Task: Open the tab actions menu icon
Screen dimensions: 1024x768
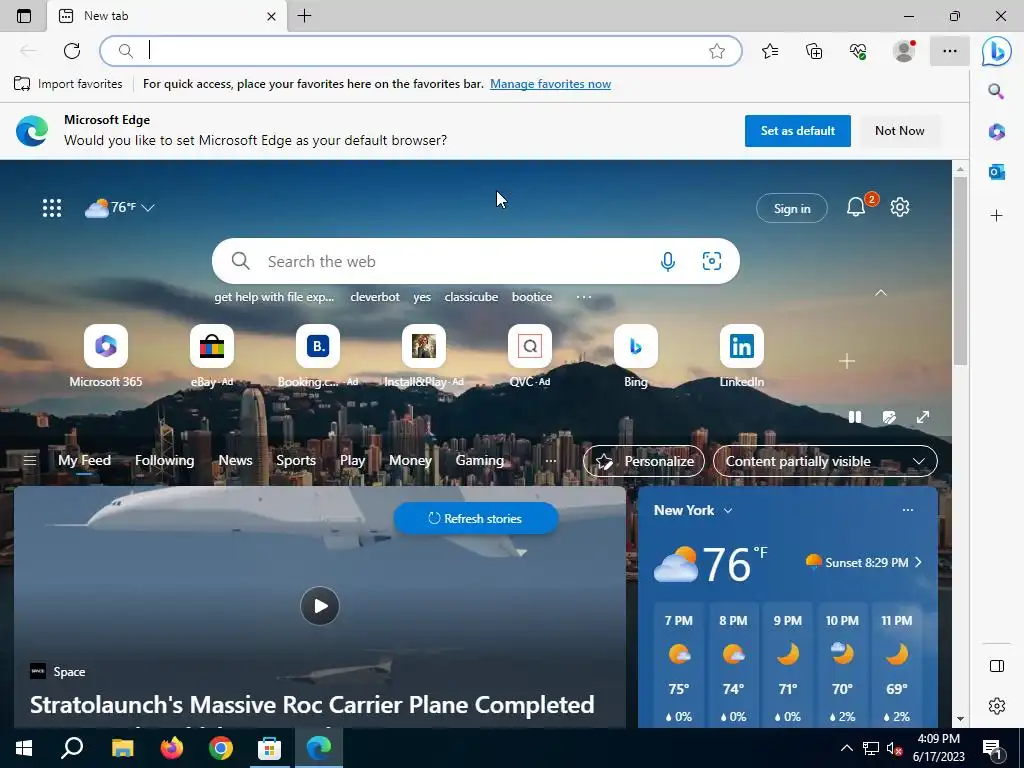Action: tap(24, 16)
